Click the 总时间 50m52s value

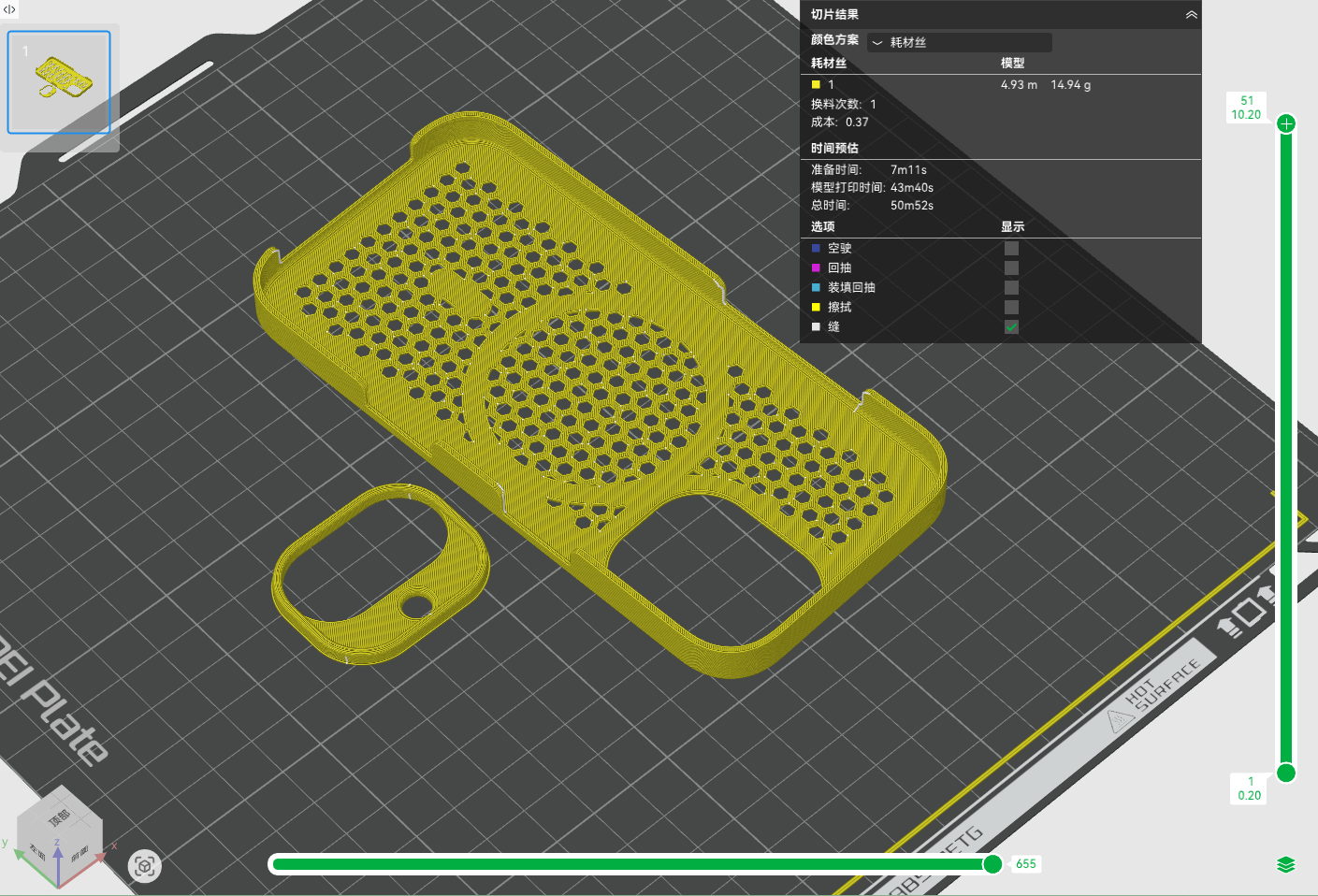coord(912,206)
